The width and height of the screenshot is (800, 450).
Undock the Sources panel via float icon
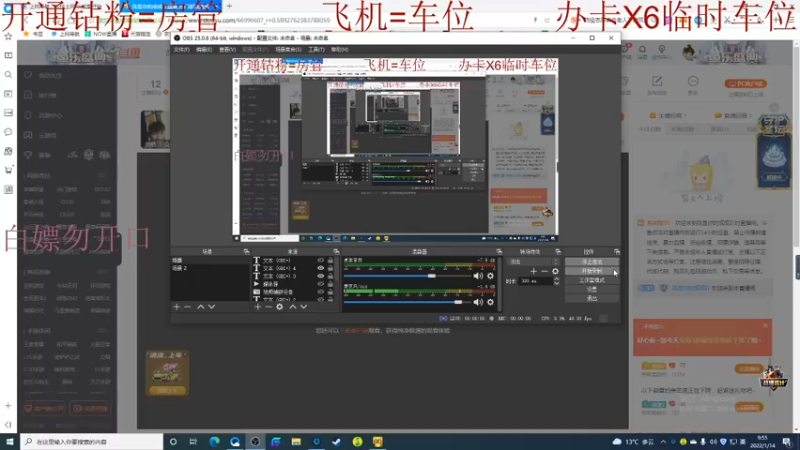click(336, 252)
